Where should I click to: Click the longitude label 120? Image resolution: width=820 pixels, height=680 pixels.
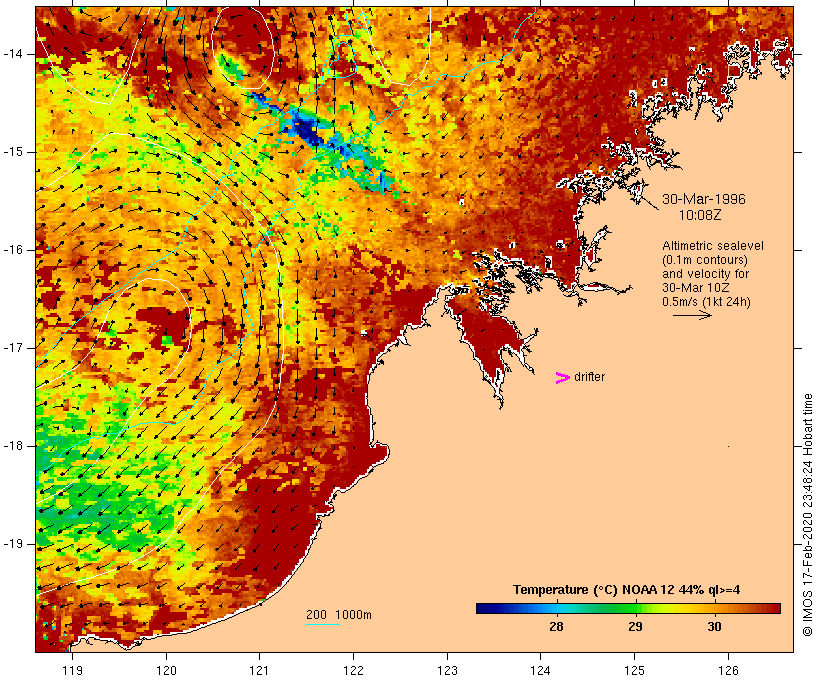166,671
